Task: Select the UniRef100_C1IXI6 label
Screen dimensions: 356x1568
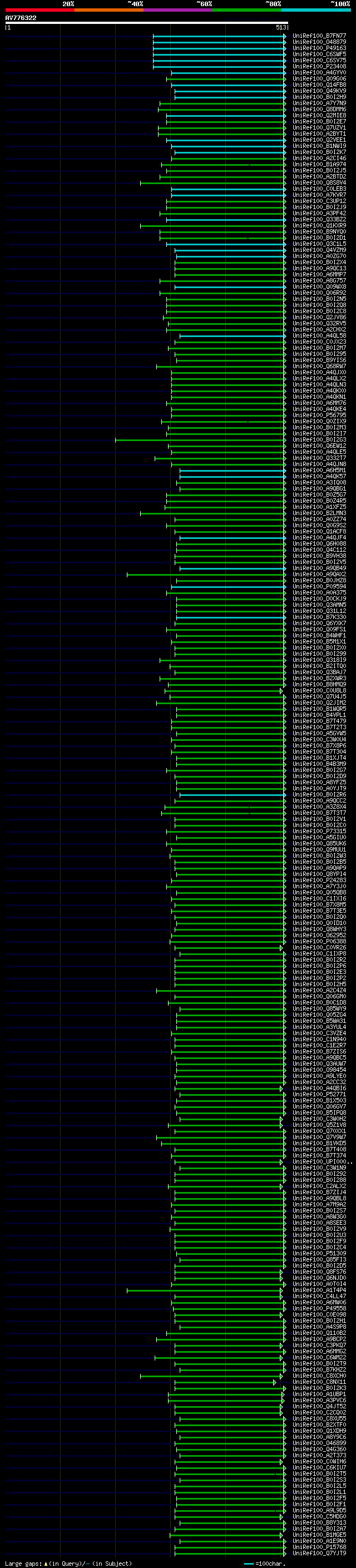Action: click(x=319, y=898)
